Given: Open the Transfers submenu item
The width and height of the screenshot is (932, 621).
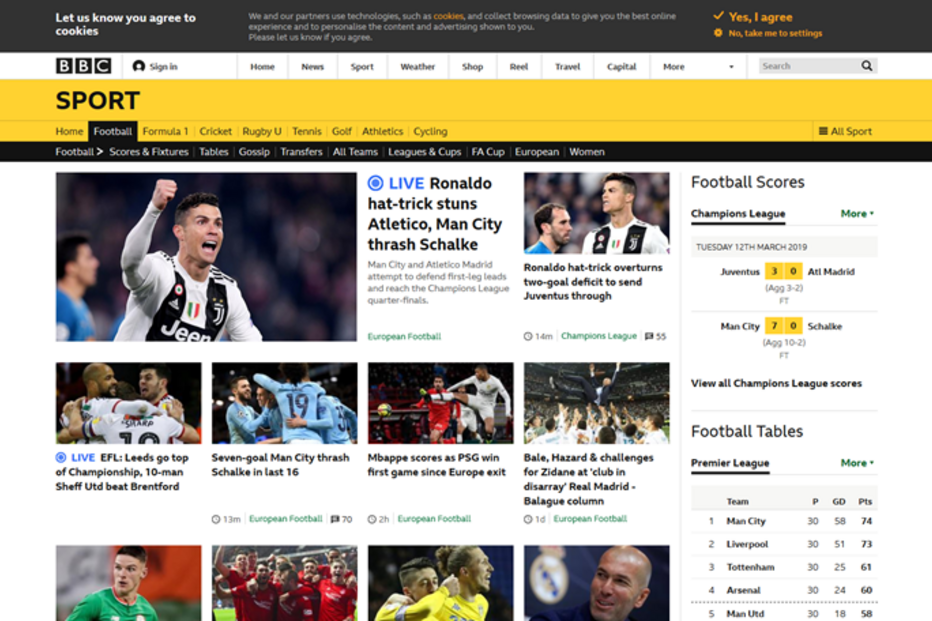Looking at the screenshot, I should click(301, 152).
